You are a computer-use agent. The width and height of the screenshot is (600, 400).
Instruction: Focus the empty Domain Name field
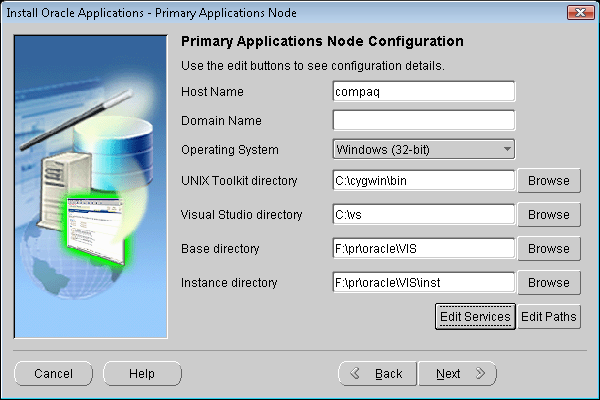point(423,120)
